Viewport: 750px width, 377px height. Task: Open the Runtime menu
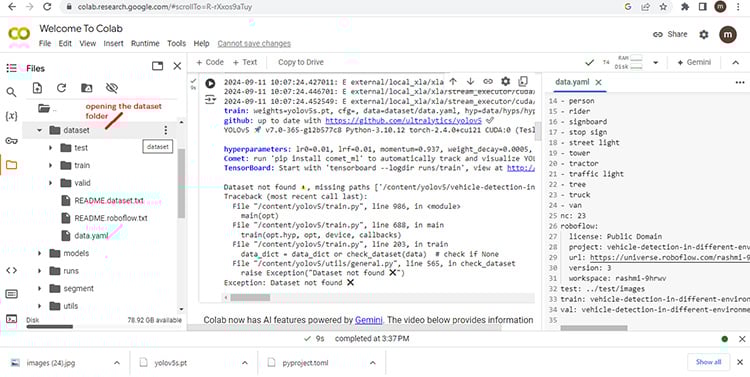click(x=145, y=44)
